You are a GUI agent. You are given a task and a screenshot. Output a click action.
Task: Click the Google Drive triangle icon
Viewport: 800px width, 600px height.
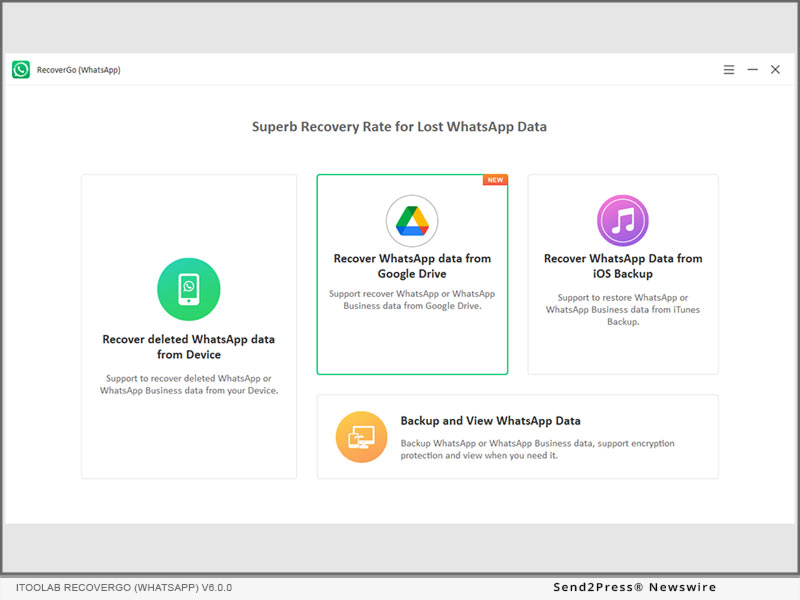[412, 221]
